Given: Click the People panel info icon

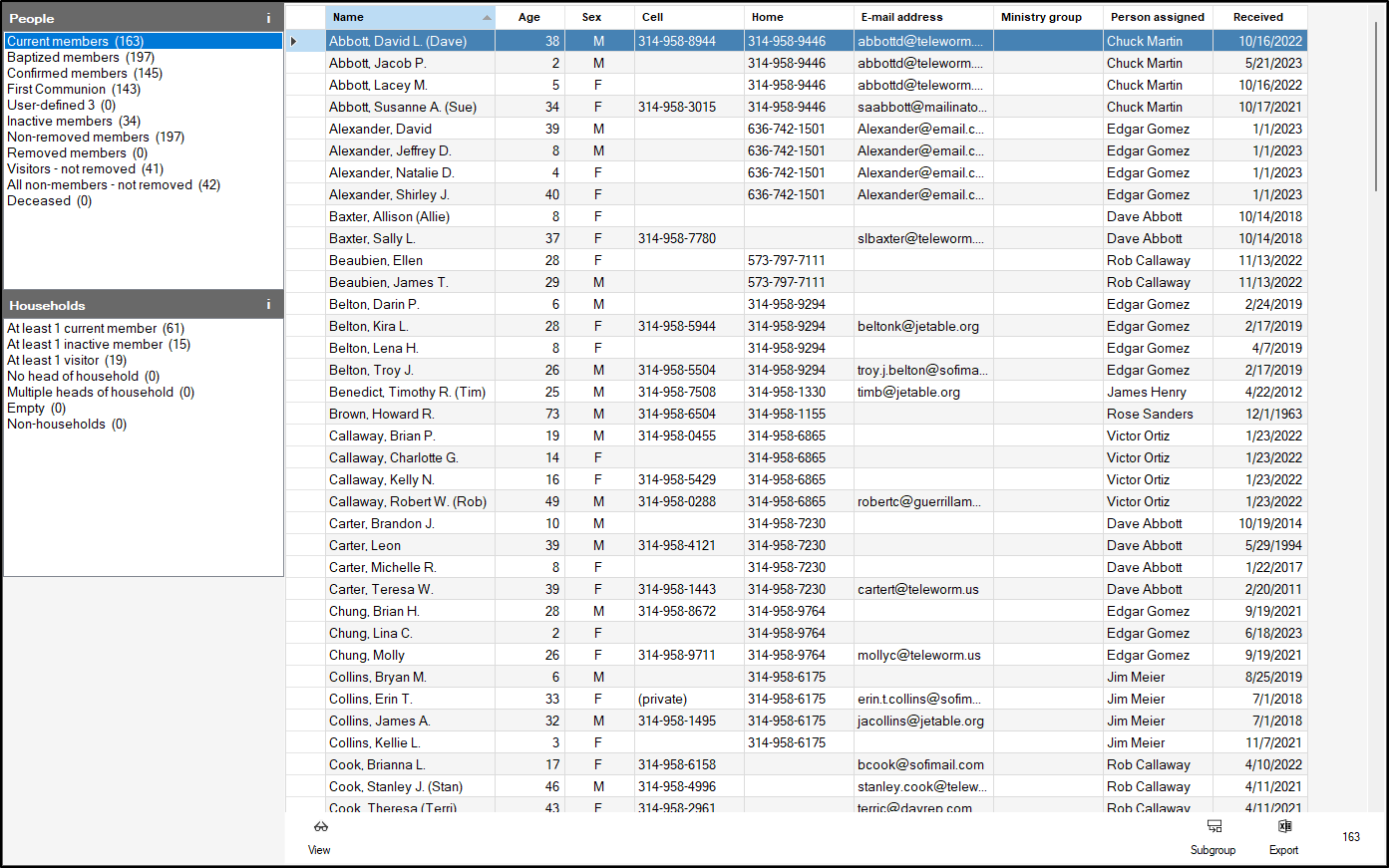Looking at the screenshot, I should pos(268,18).
